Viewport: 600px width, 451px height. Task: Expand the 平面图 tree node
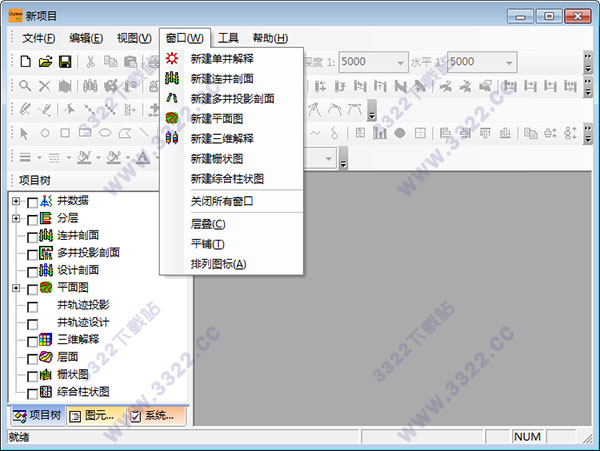coord(16,288)
